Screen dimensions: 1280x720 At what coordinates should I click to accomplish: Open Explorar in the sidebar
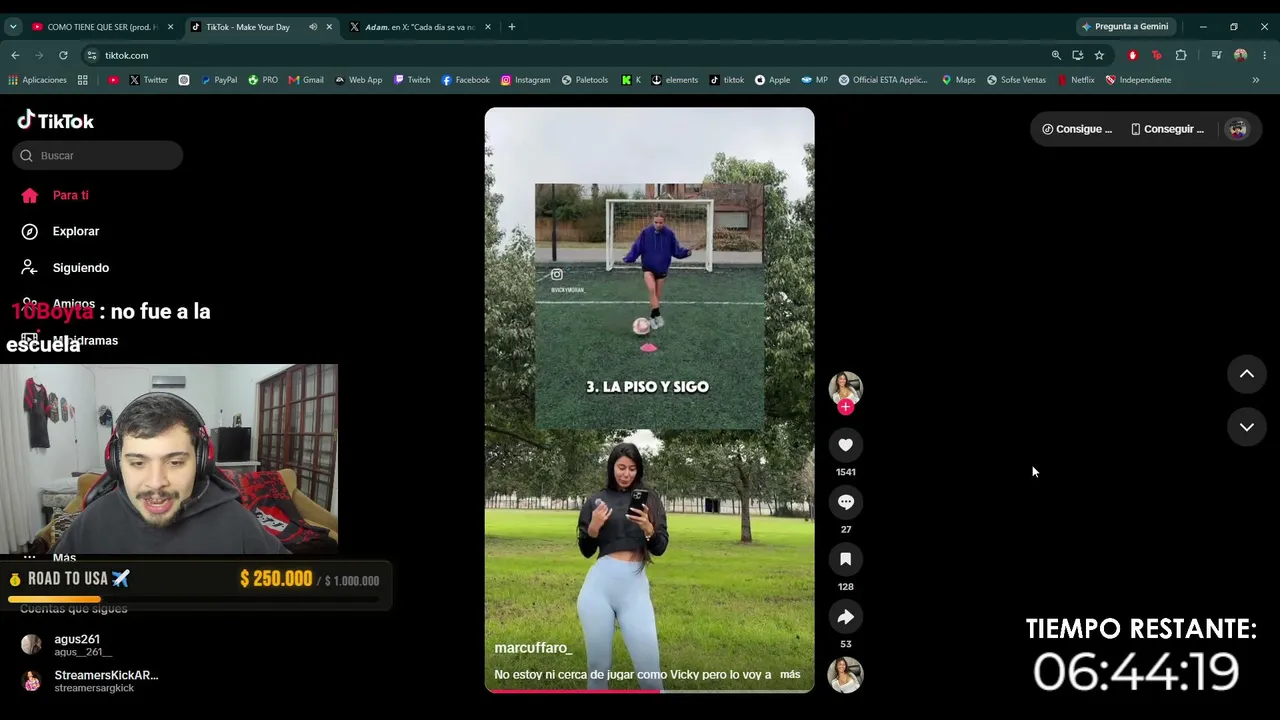point(61,231)
